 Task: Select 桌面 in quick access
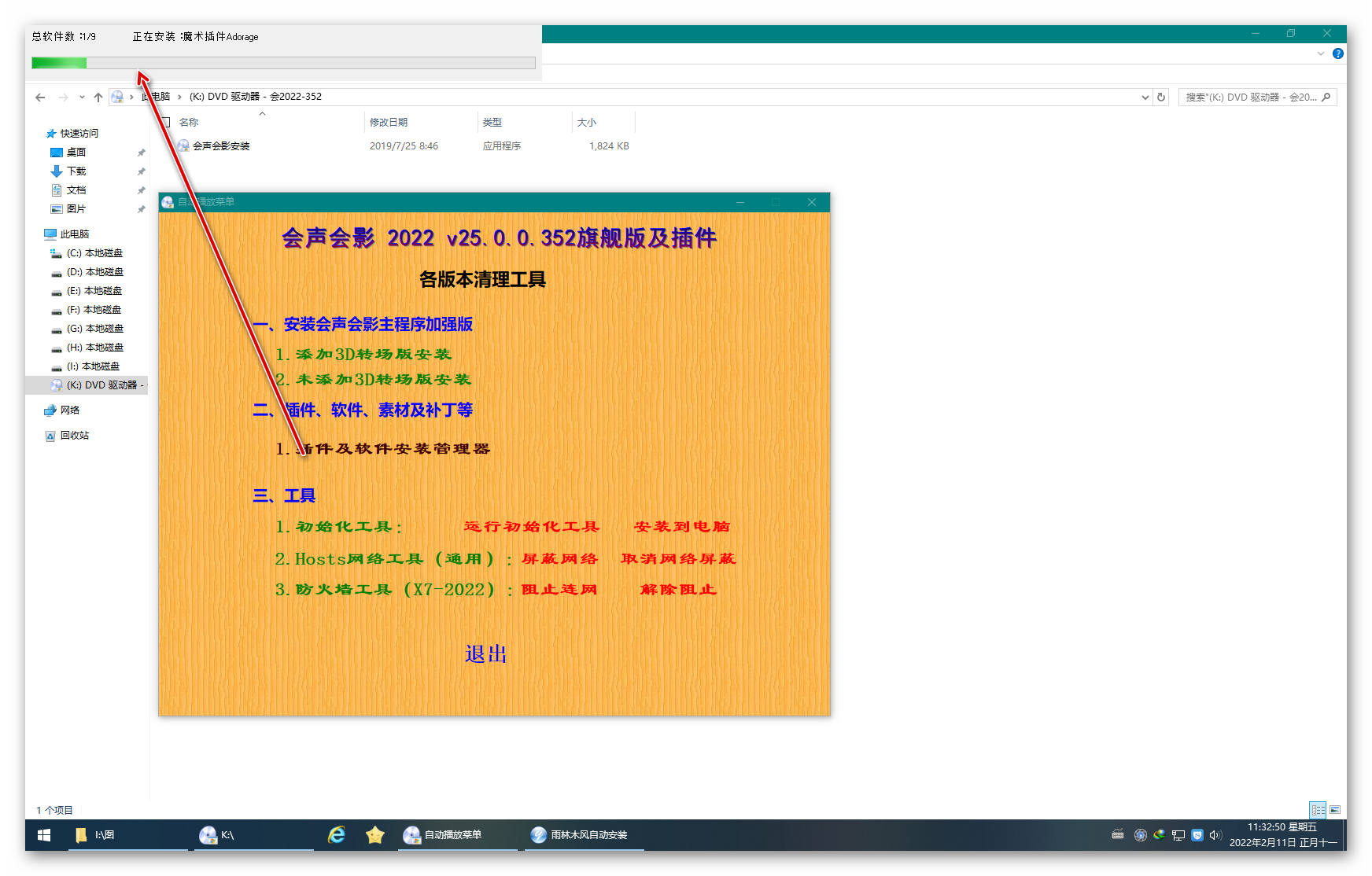[x=76, y=153]
